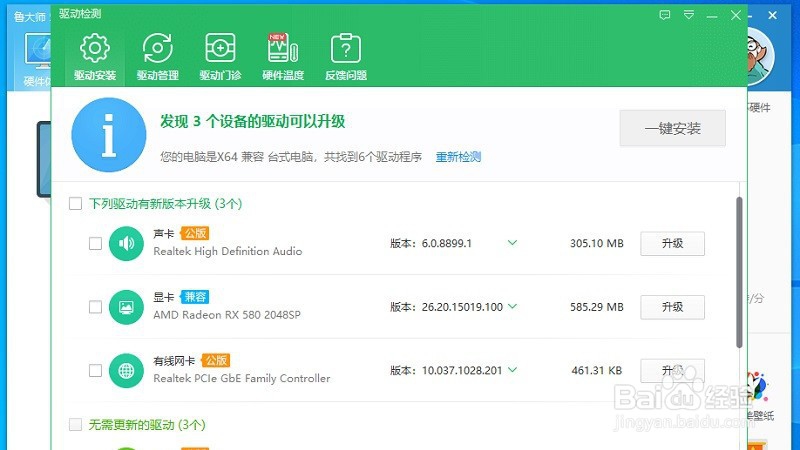This screenshot has height=450, width=800.
Task: Click the Realtek High Definition Audio text
Action: coord(228,251)
